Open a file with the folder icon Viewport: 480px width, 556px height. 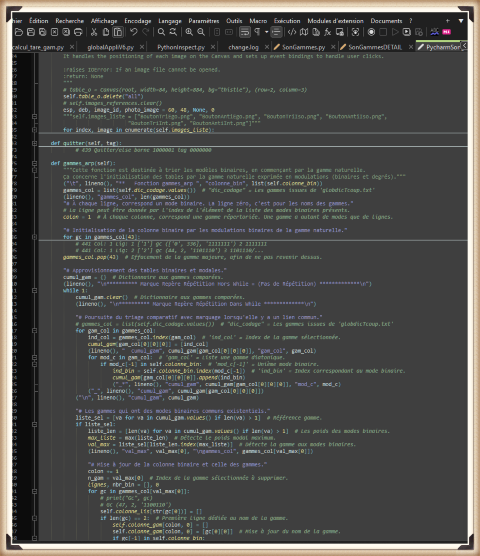point(19,32)
